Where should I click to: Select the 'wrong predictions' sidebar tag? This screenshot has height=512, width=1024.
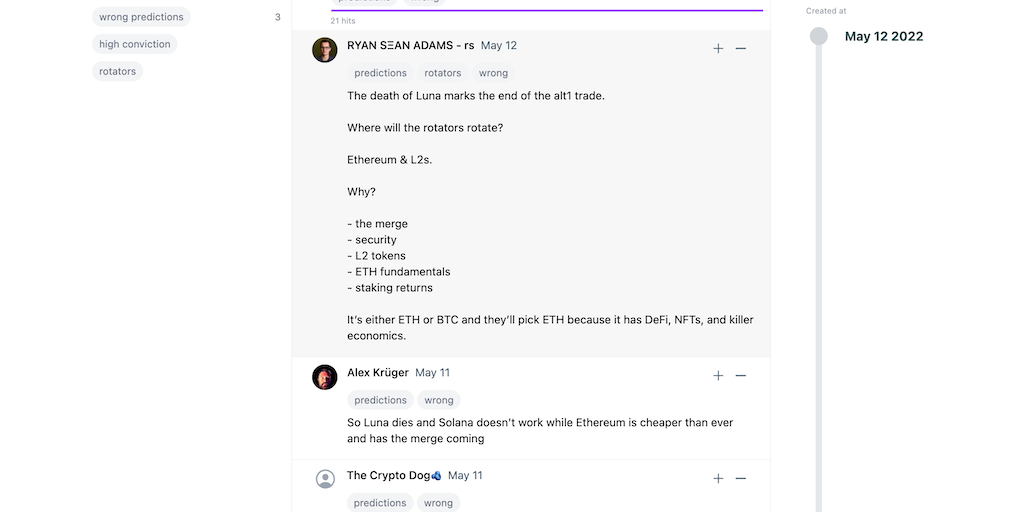141,17
